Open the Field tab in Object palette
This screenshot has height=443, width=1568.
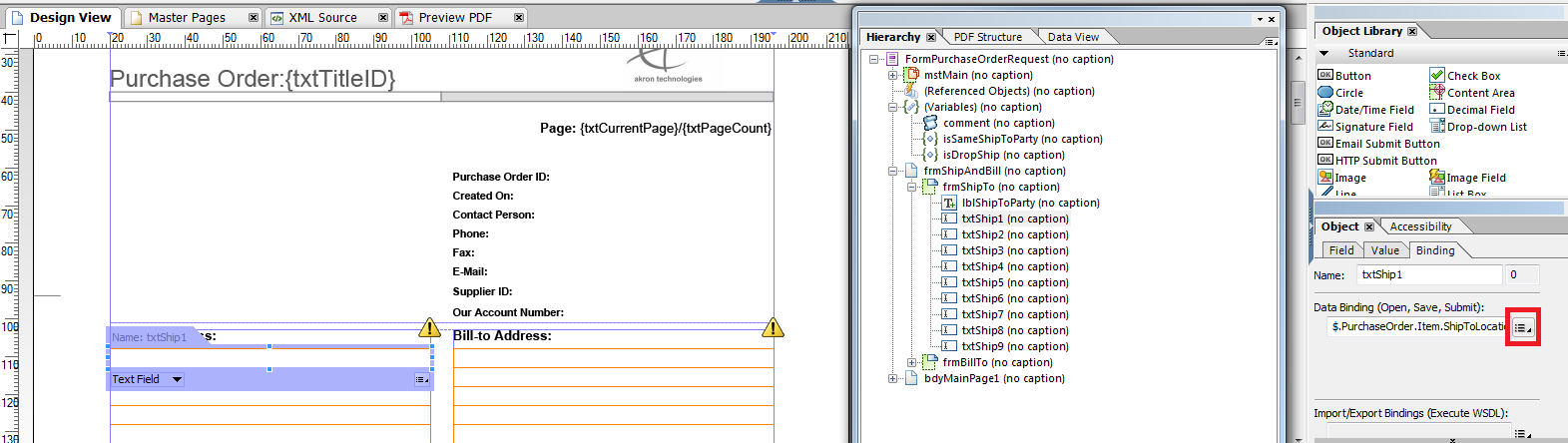(1341, 250)
